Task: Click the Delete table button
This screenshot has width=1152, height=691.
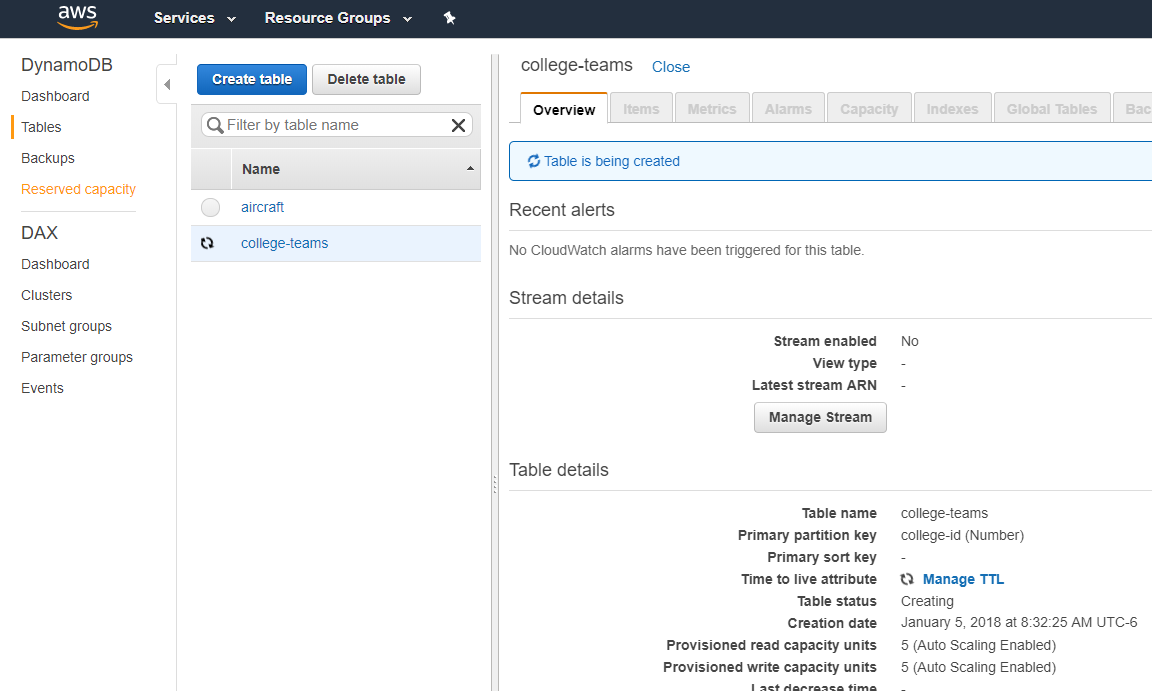Action: click(x=367, y=79)
